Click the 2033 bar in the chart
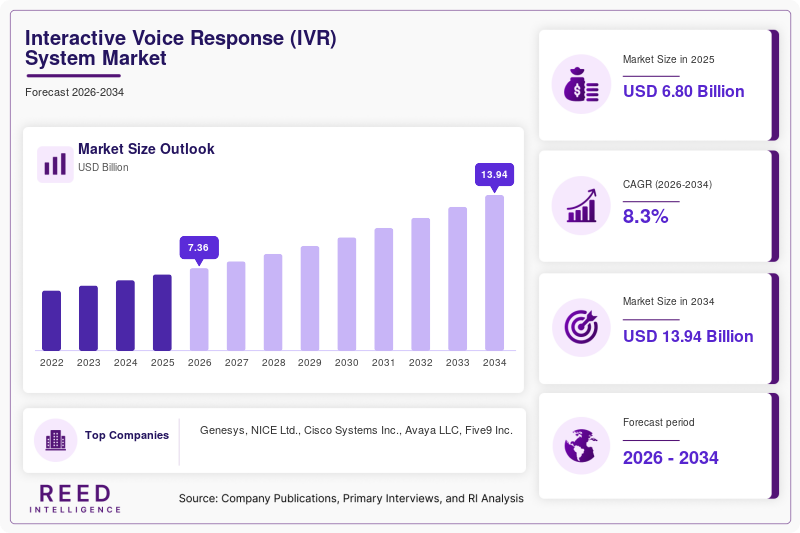 pyautogui.click(x=458, y=279)
